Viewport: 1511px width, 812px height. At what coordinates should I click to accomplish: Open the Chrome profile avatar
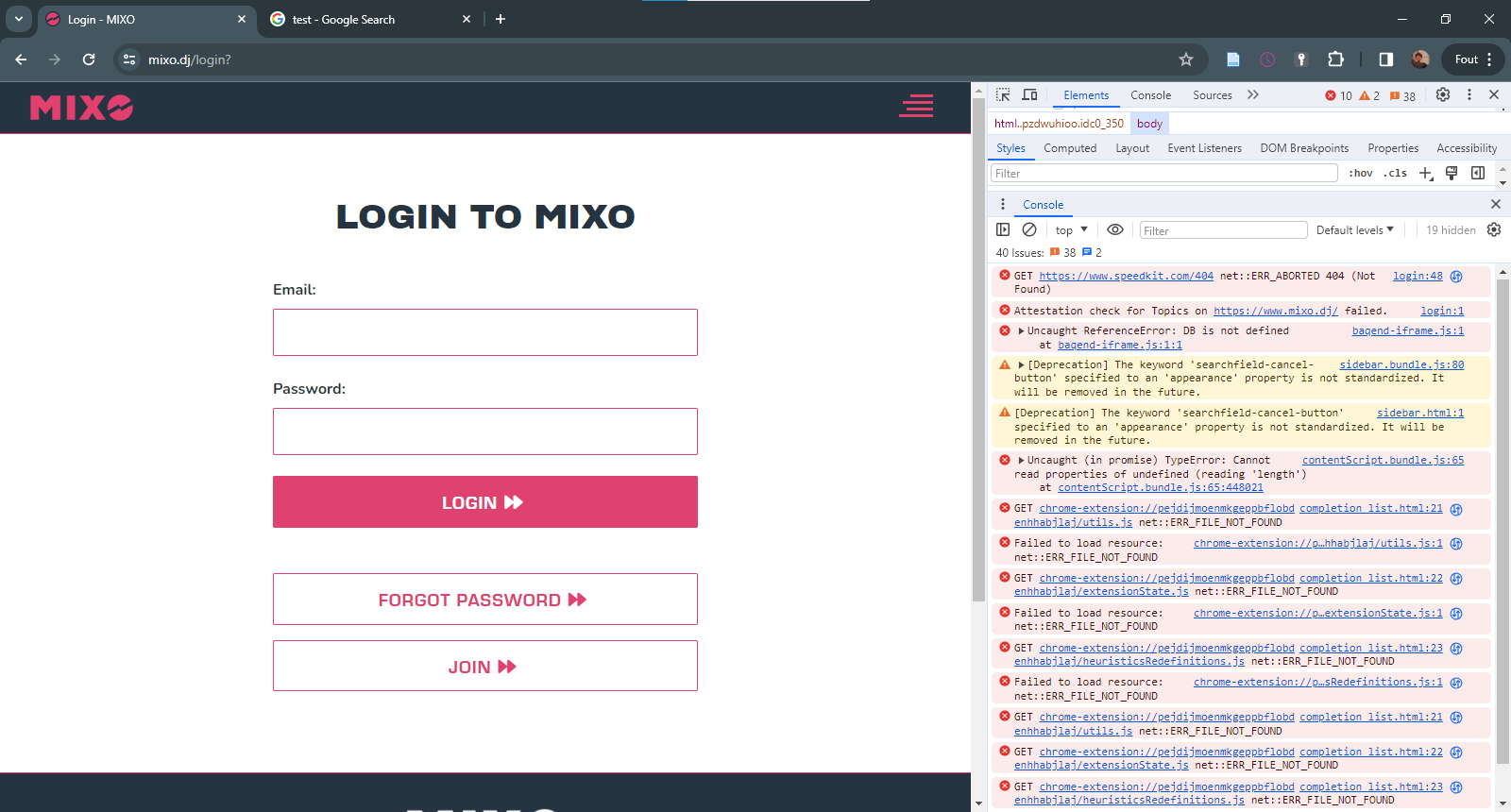1420,59
